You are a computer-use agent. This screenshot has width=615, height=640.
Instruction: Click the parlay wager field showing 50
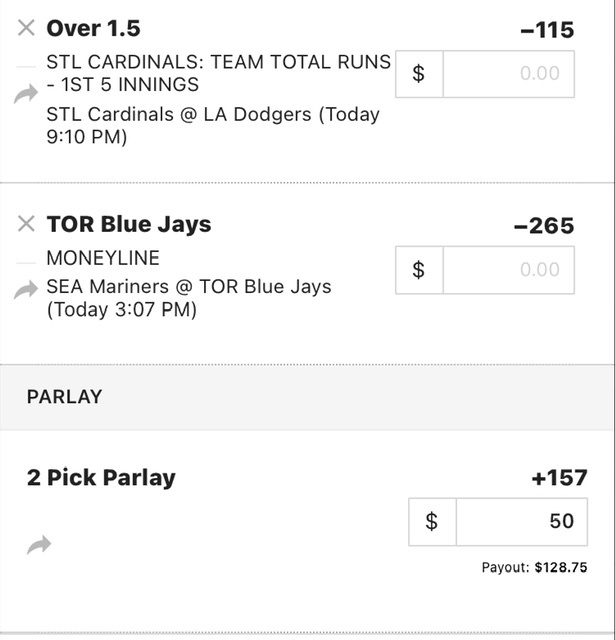coord(522,522)
